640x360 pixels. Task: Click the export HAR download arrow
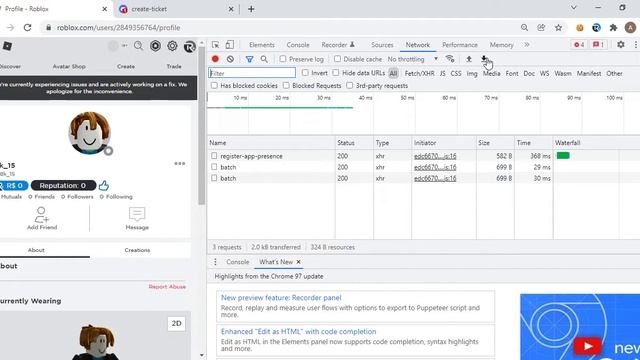(x=484, y=59)
